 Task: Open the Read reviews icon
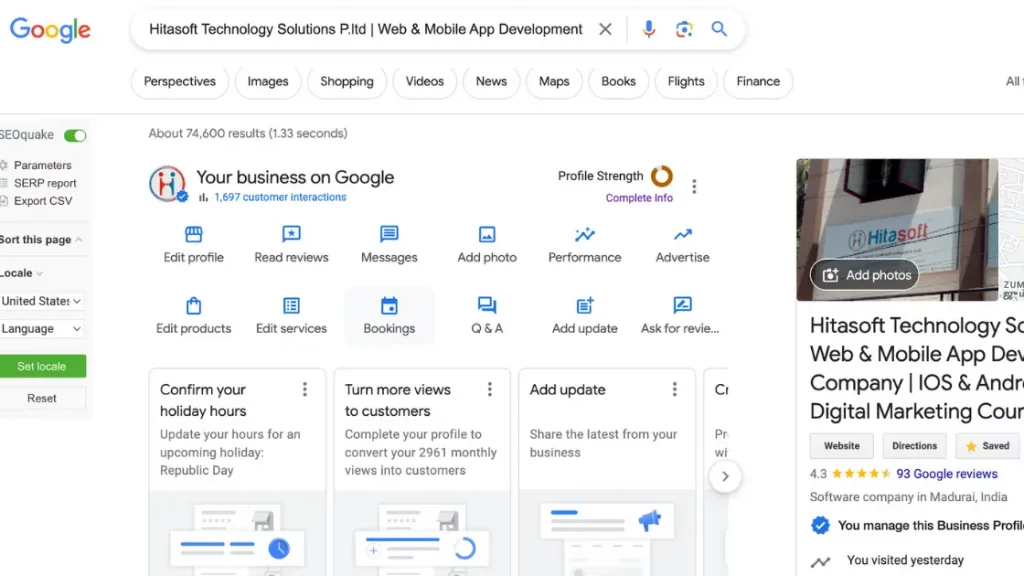pos(291,234)
